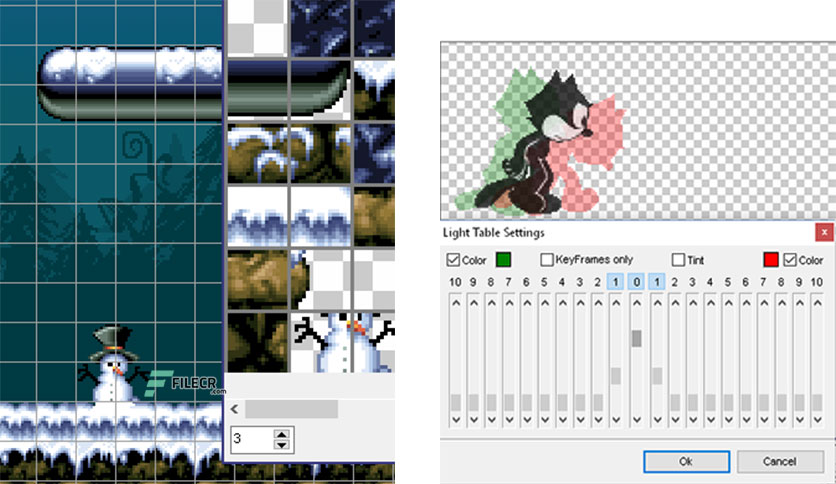Select the highlighted center frame 0 label
The width and height of the screenshot is (836, 484).
636,282
